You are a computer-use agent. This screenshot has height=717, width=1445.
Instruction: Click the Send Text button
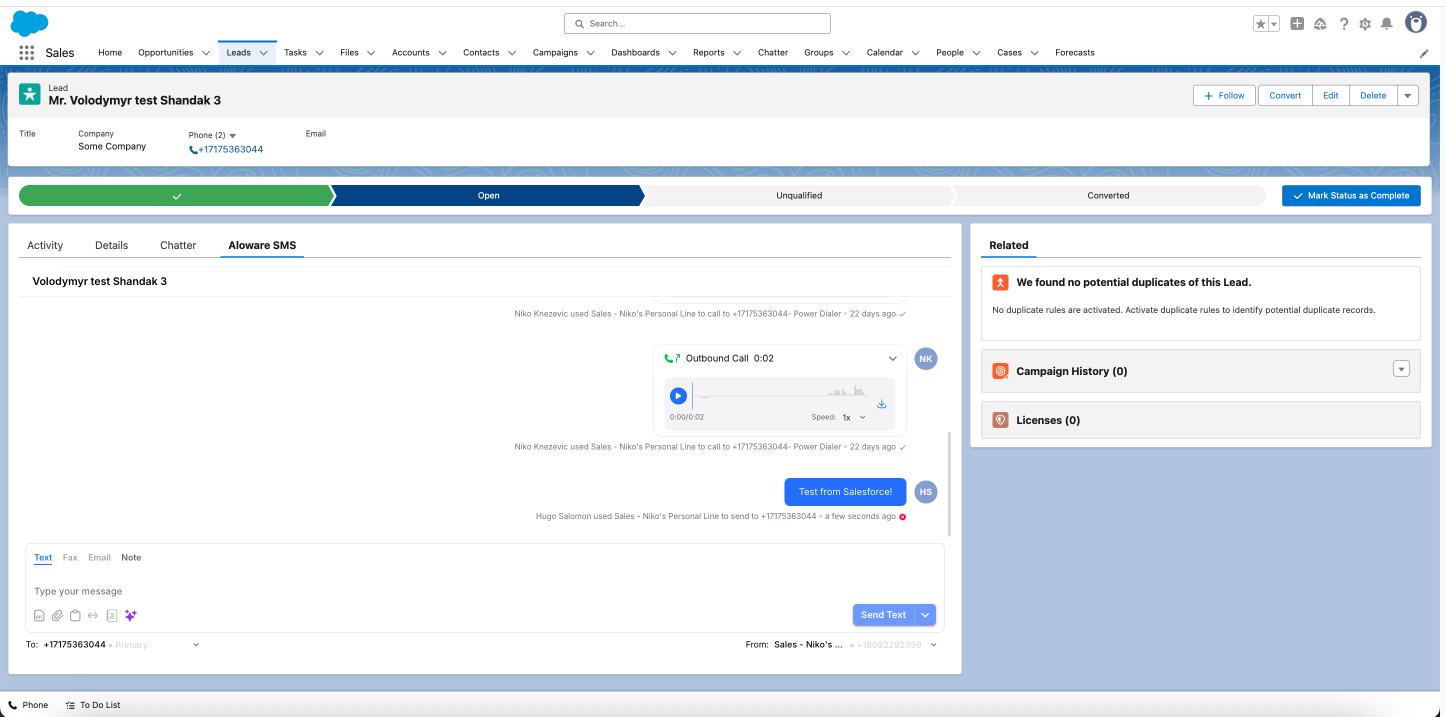(x=884, y=615)
